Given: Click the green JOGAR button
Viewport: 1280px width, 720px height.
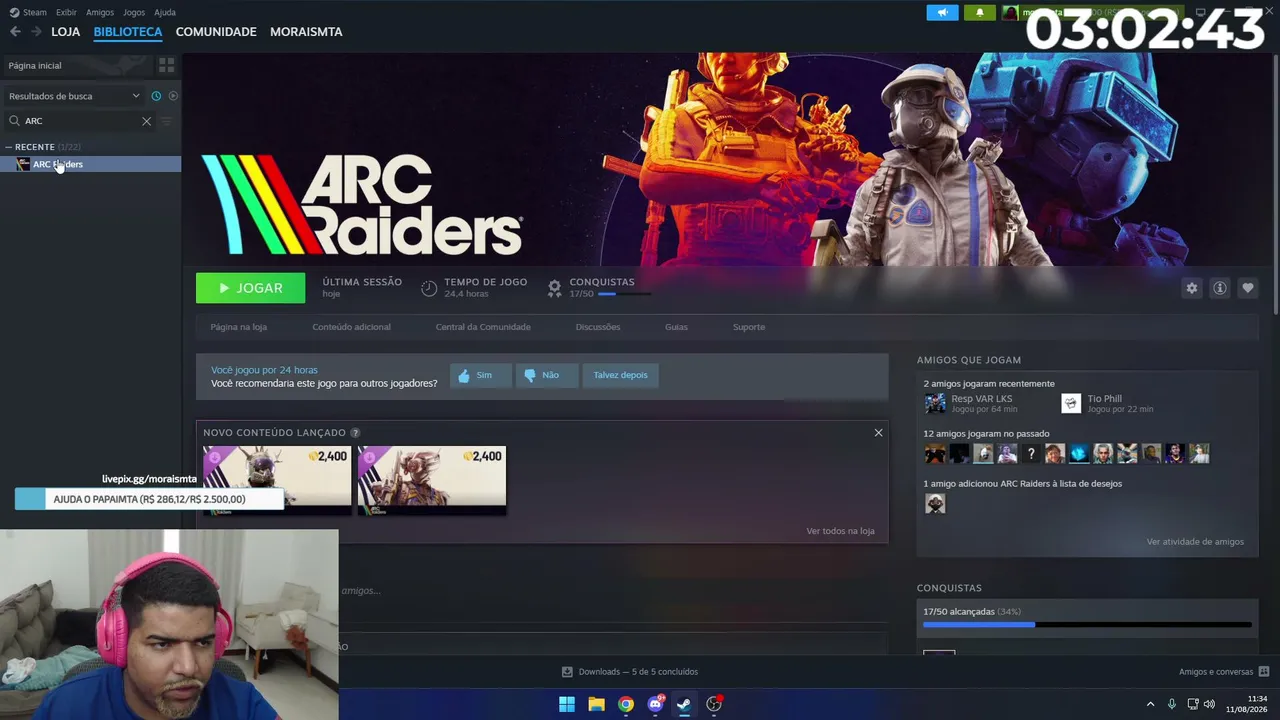Looking at the screenshot, I should point(251,288).
